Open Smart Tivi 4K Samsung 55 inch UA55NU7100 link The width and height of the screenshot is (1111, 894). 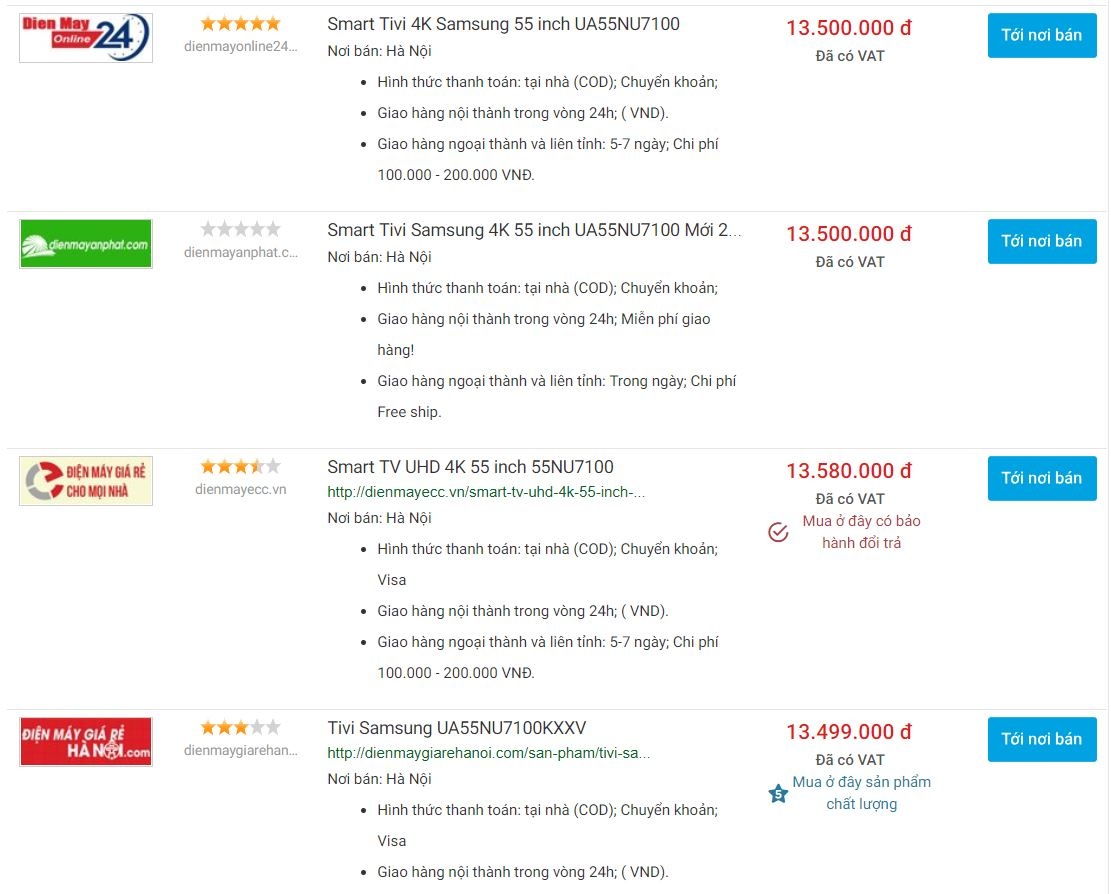pyautogui.click(x=502, y=24)
